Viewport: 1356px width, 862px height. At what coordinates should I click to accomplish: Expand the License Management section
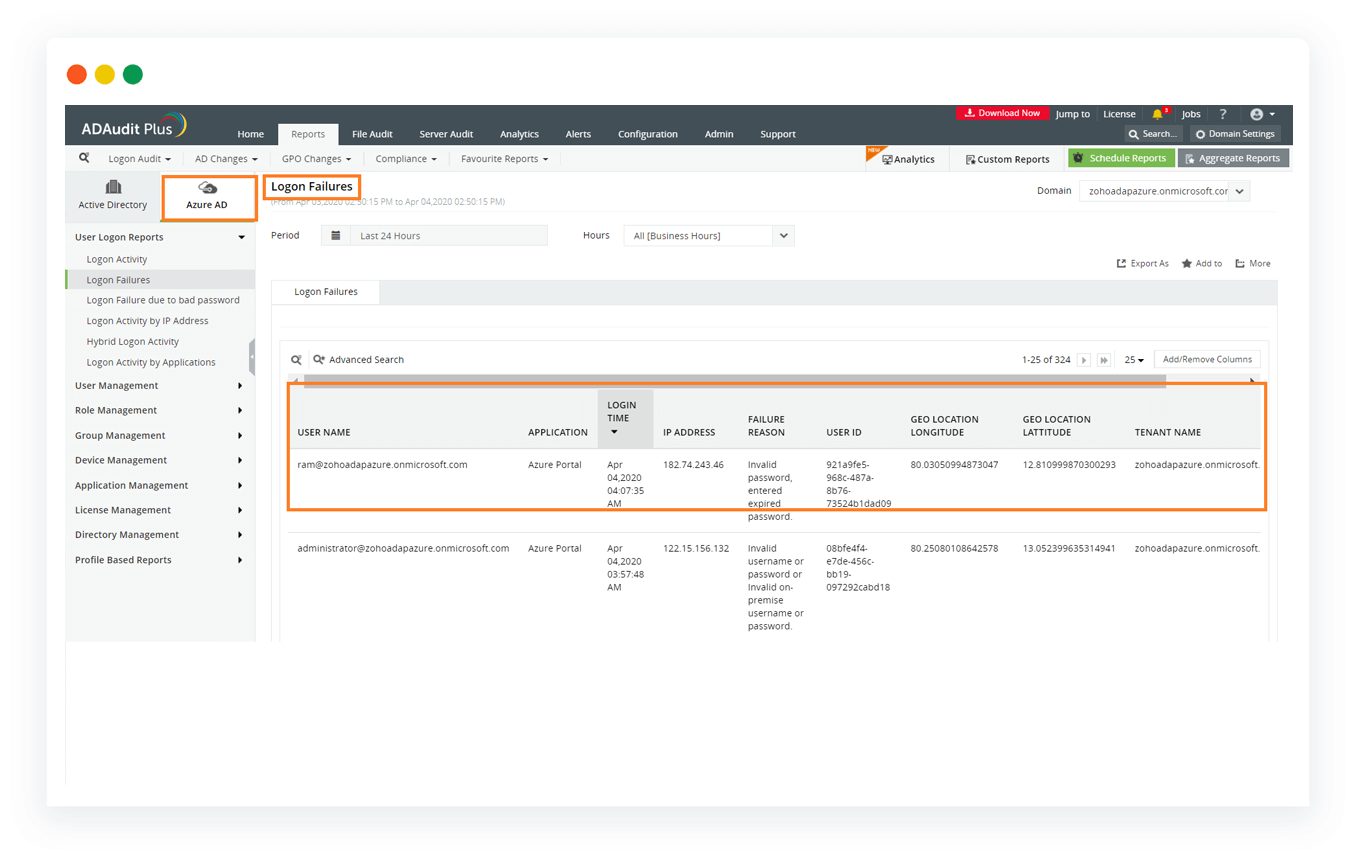pyautogui.click(x=160, y=510)
